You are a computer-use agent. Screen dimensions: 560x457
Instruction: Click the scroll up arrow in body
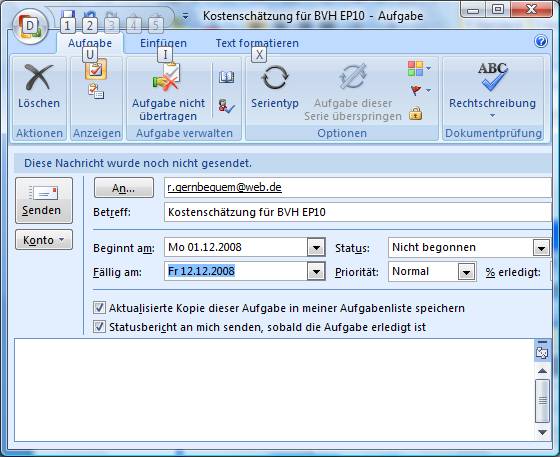542,371
